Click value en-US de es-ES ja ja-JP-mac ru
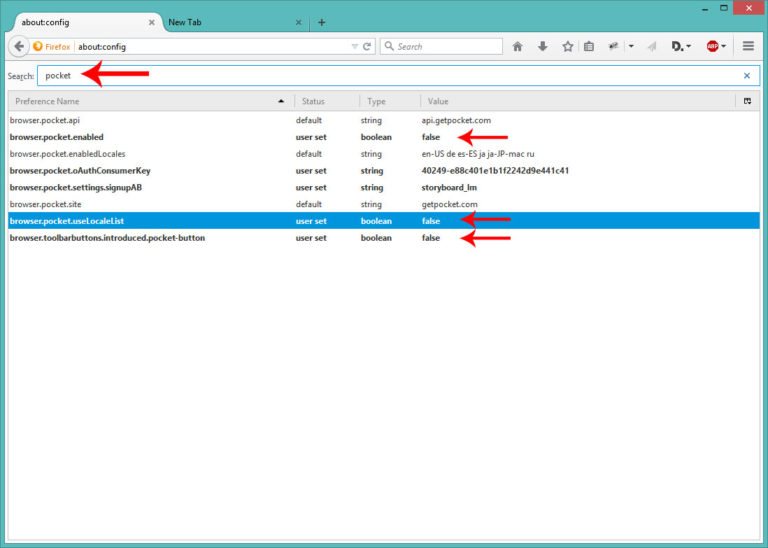Screen dimensions: 768x548 [478, 154]
